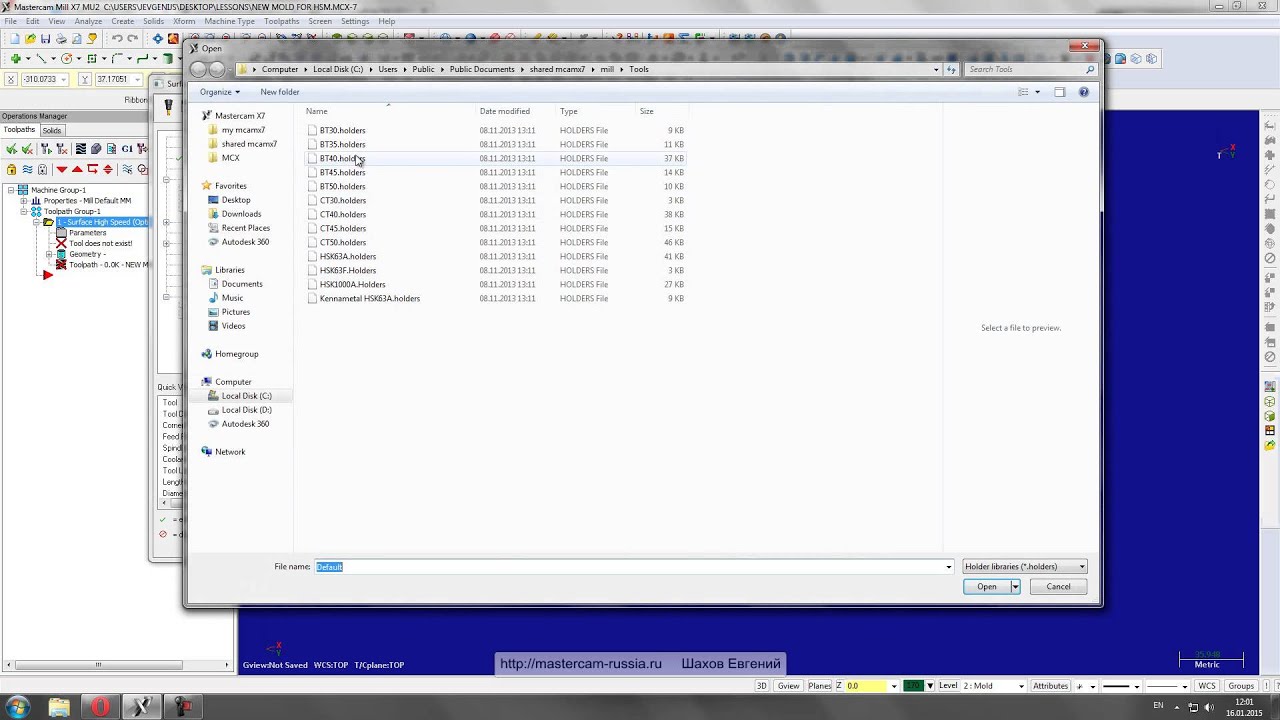The height and width of the screenshot is (720, 1280).
Task: Click the New file icon in Mastercam toolbar
Action: click(x=15, y=39)
